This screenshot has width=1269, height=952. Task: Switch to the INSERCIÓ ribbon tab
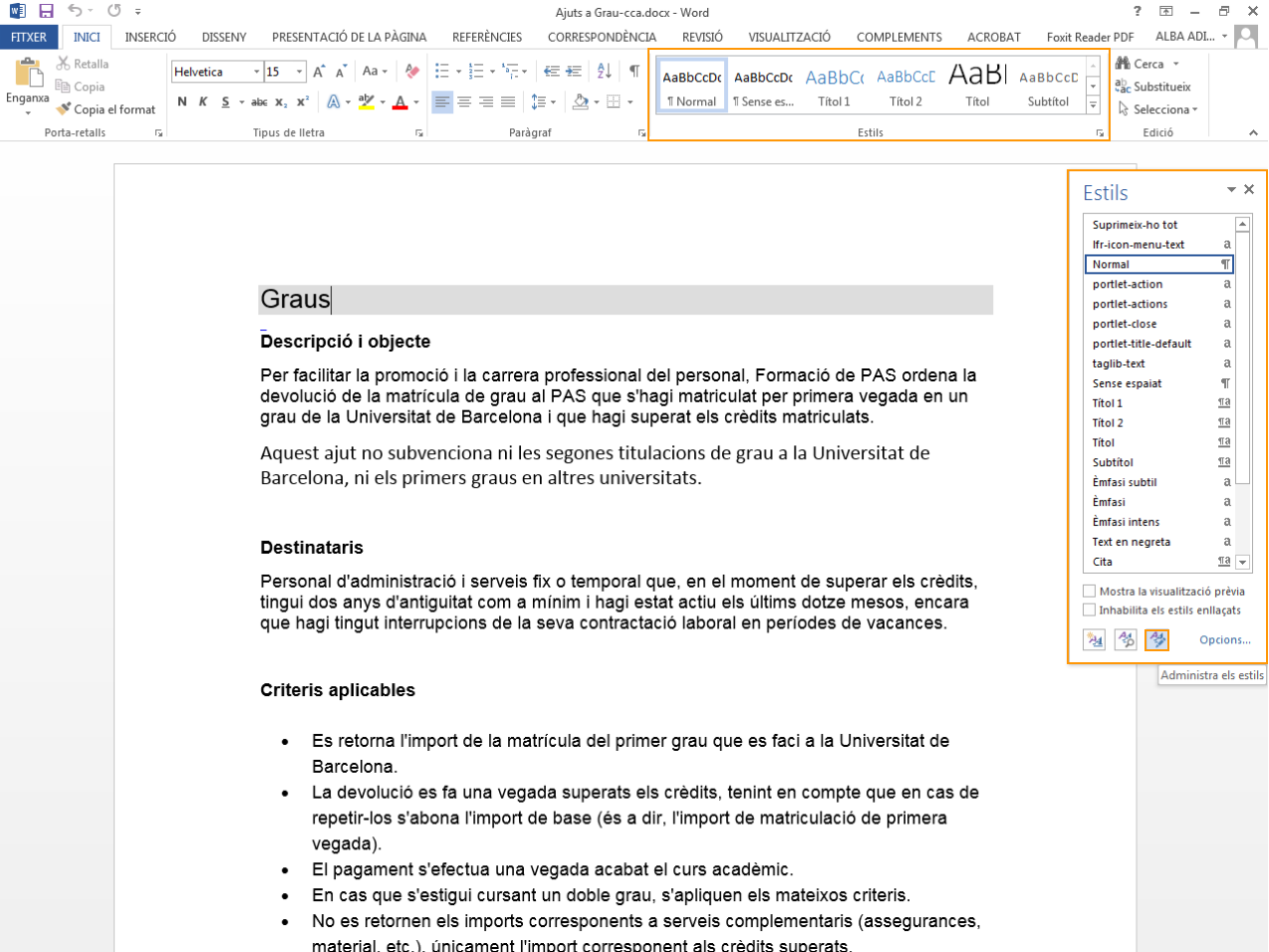coord(150,37)
